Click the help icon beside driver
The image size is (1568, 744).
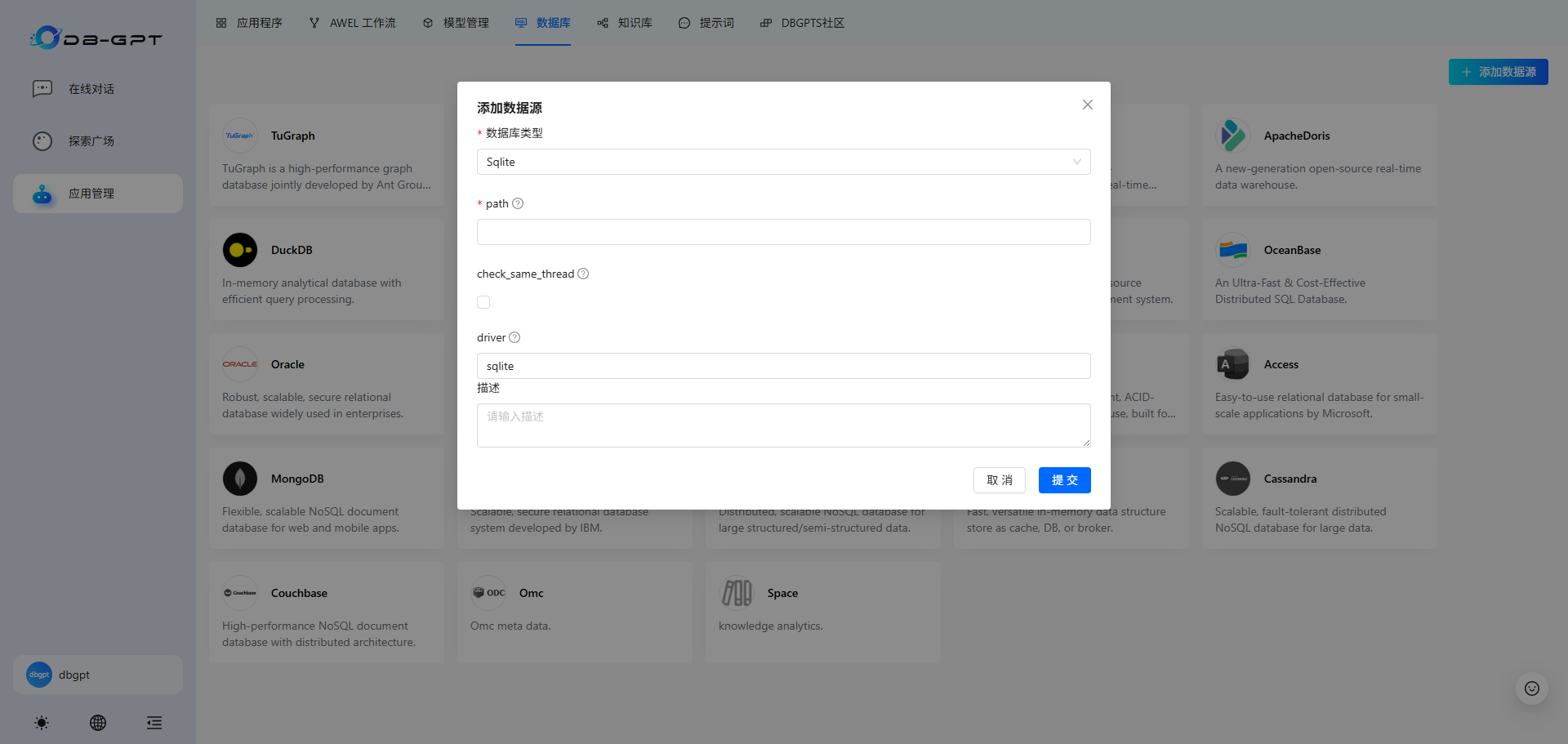[x=514, y=337]
